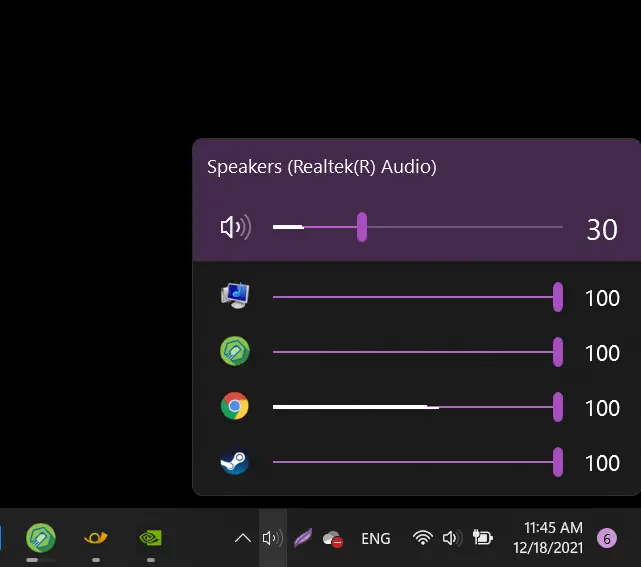Click the Steam volume slider thumb
Viewport: 641px width, 567px height.
pos(558,462)
